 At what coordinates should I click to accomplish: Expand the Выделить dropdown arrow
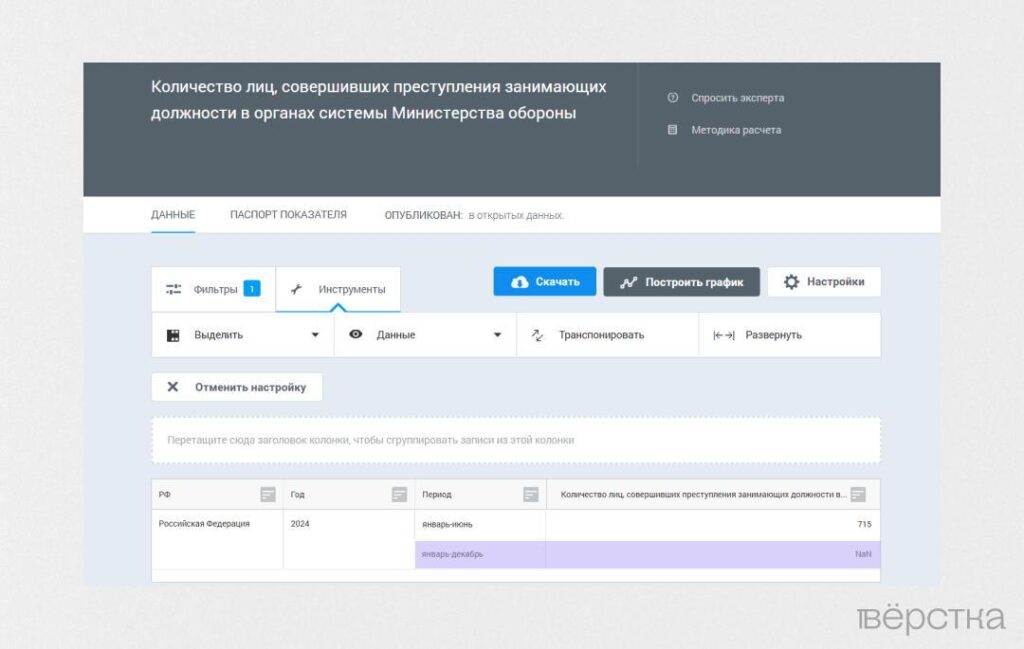[x=315, y=335]
